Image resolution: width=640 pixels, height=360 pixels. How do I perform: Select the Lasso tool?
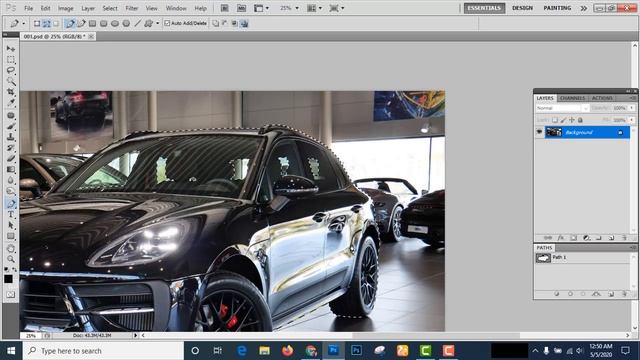pyautogui.click(x=11, y=70)
